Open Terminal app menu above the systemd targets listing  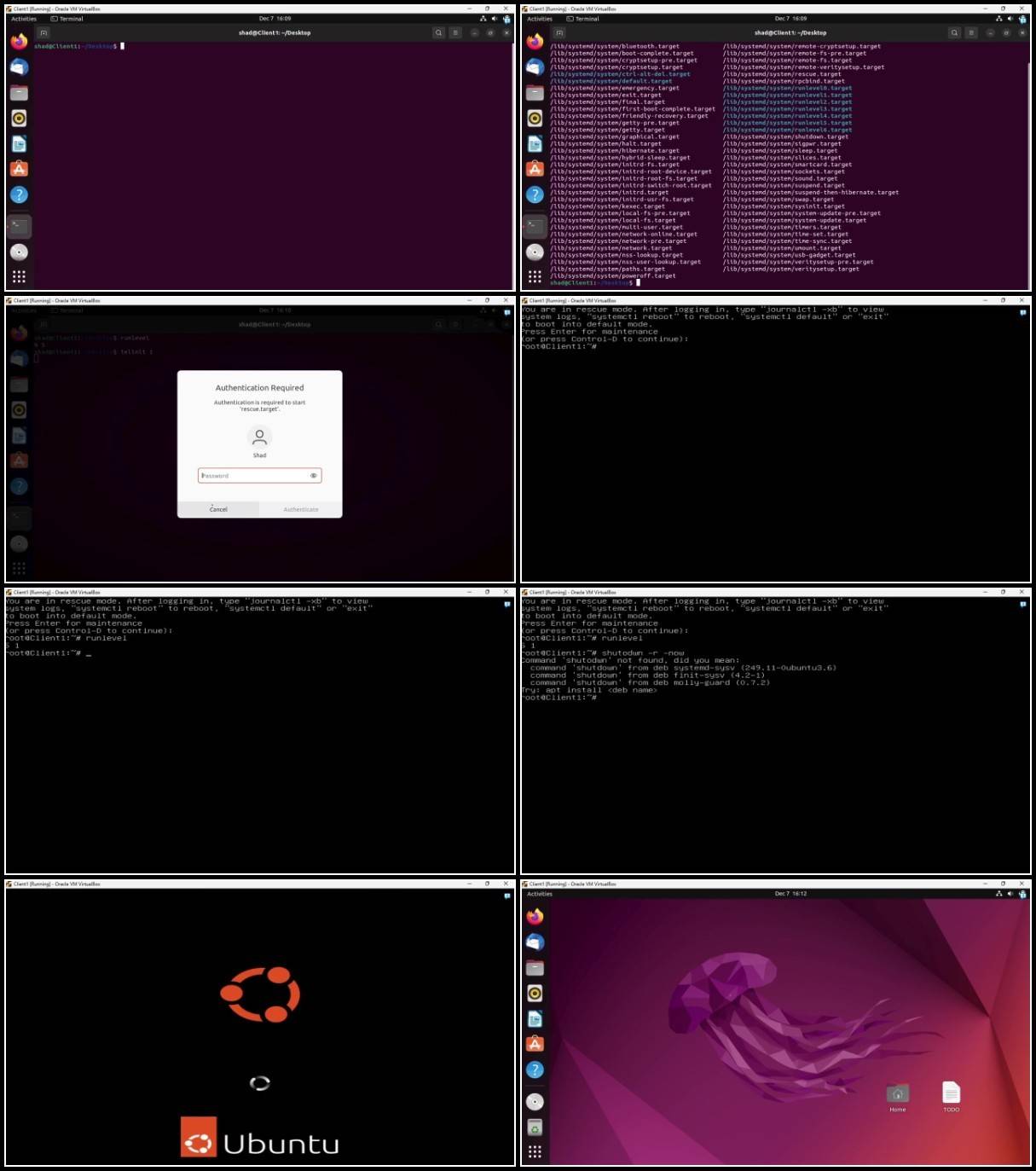(583, 19)
